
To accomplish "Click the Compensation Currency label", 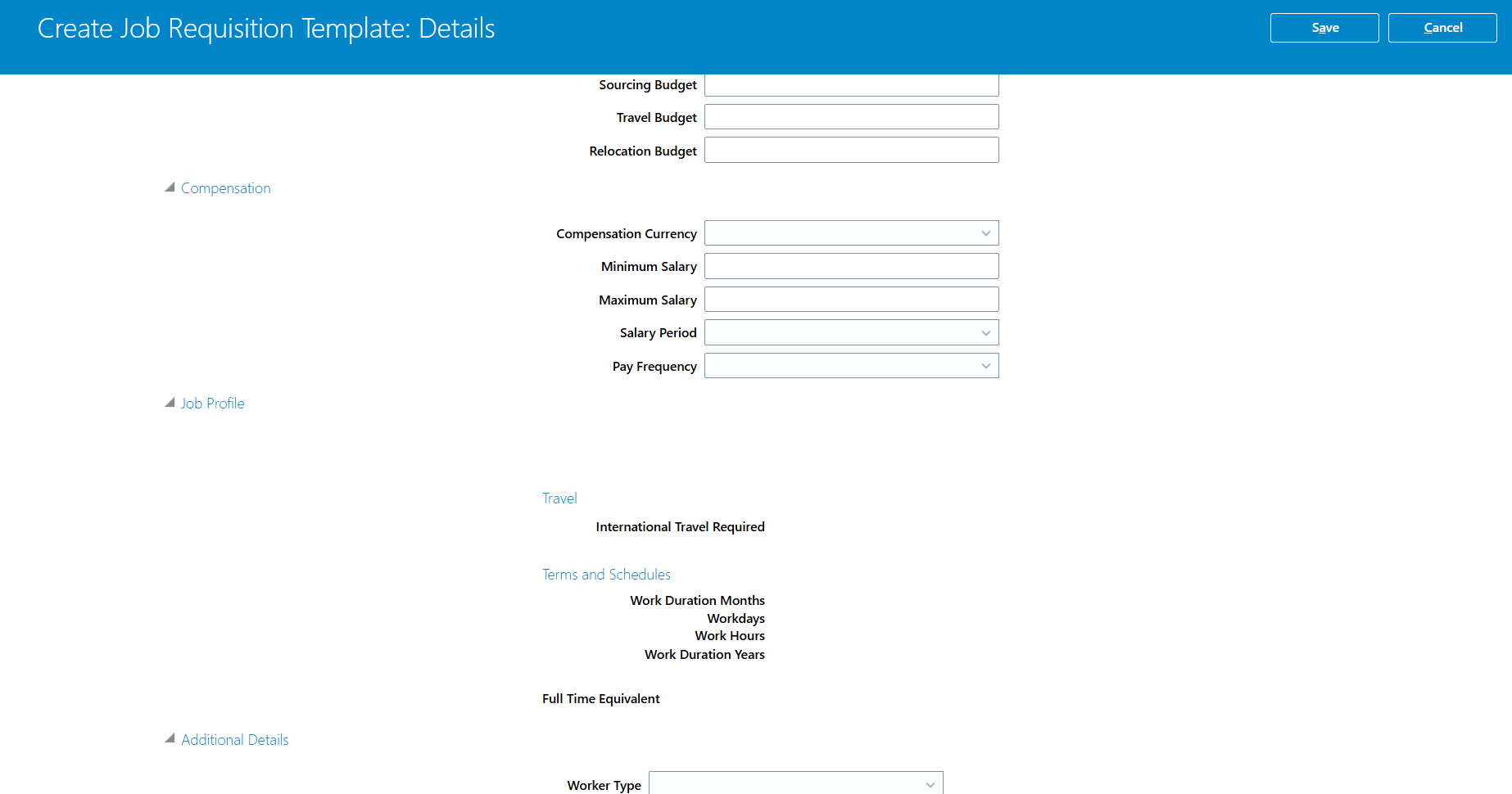I will pyautogui.click(x=627, y=234).
